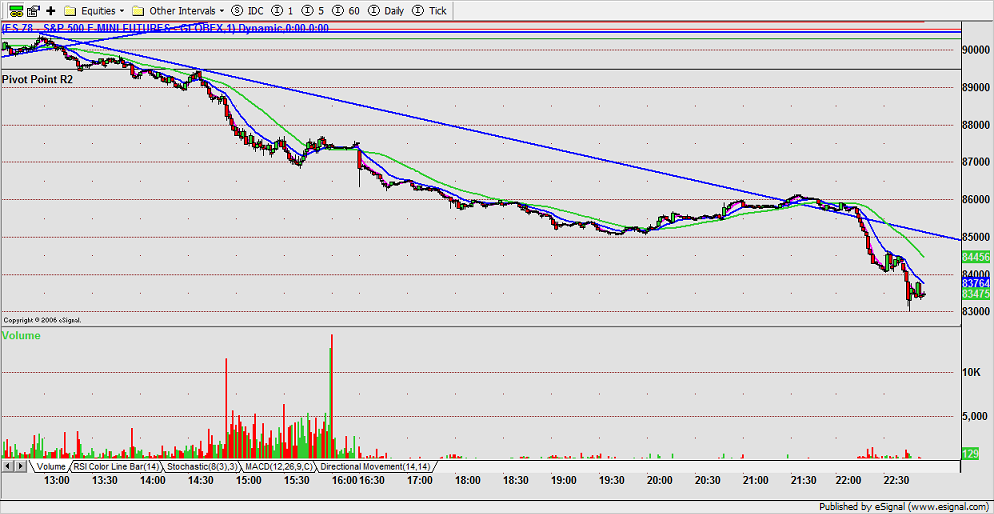
Task: Switch to the Daily interval
Action: coord(387,11)
